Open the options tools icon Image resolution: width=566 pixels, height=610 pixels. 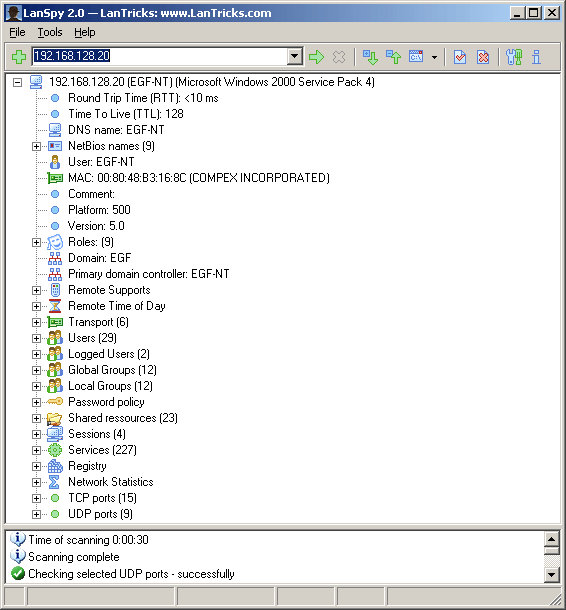pos(514,57)
